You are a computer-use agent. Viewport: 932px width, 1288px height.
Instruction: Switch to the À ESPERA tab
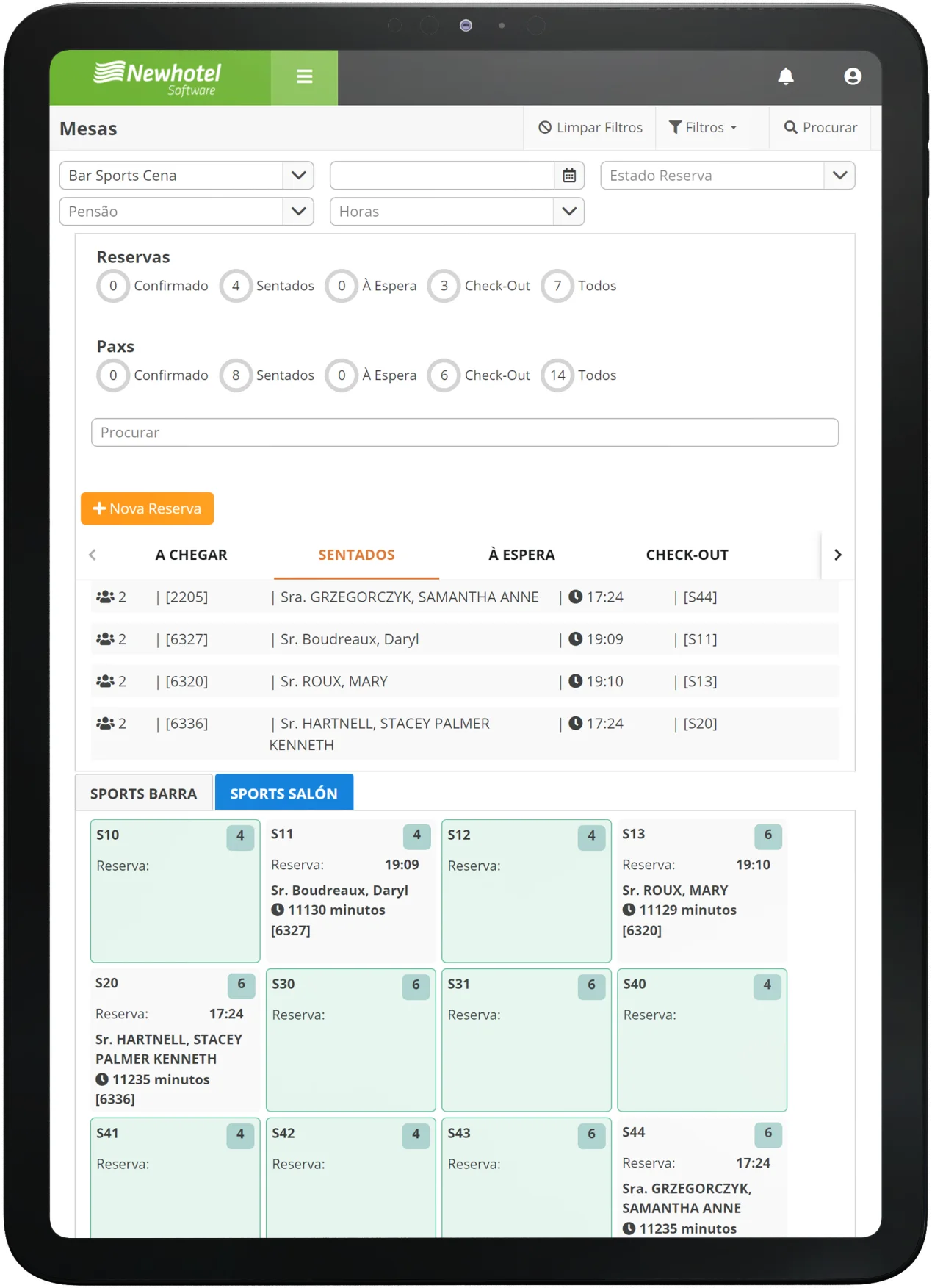521,555
